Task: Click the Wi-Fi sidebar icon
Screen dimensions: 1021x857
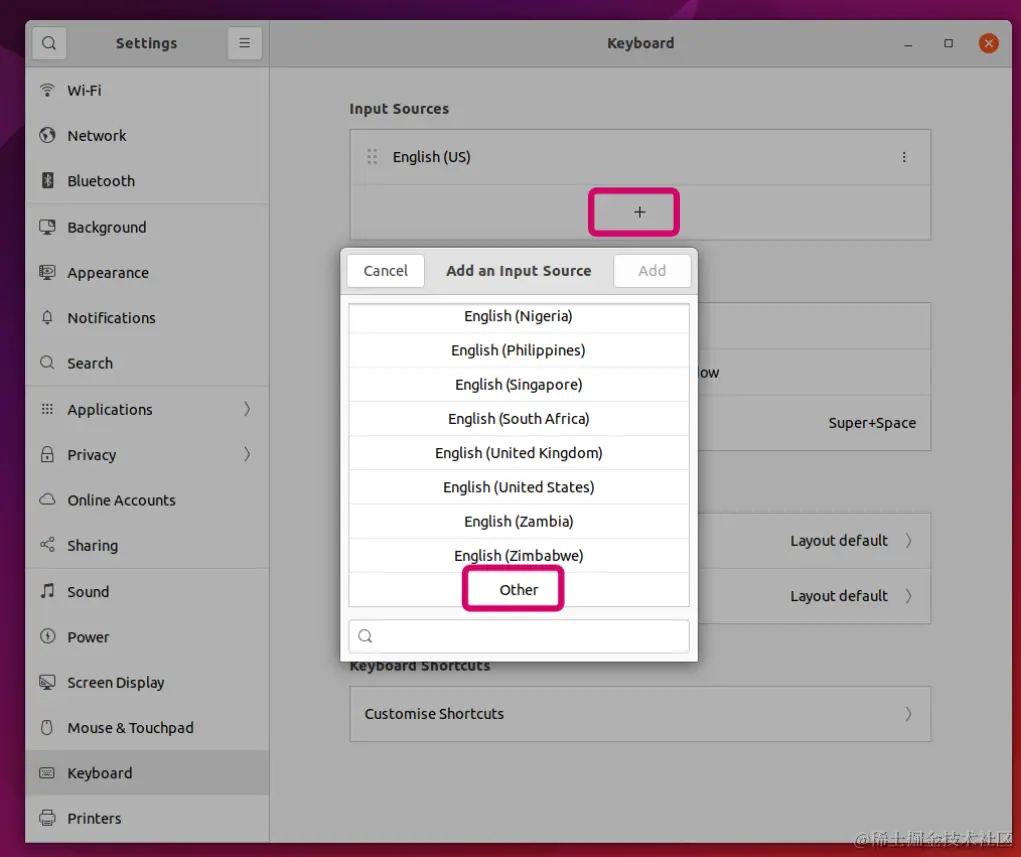Action: coord(47,90)
